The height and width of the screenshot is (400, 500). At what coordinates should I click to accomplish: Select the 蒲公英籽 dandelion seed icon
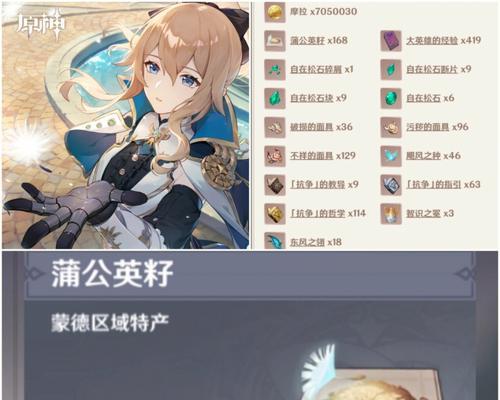tap(275, 41)
